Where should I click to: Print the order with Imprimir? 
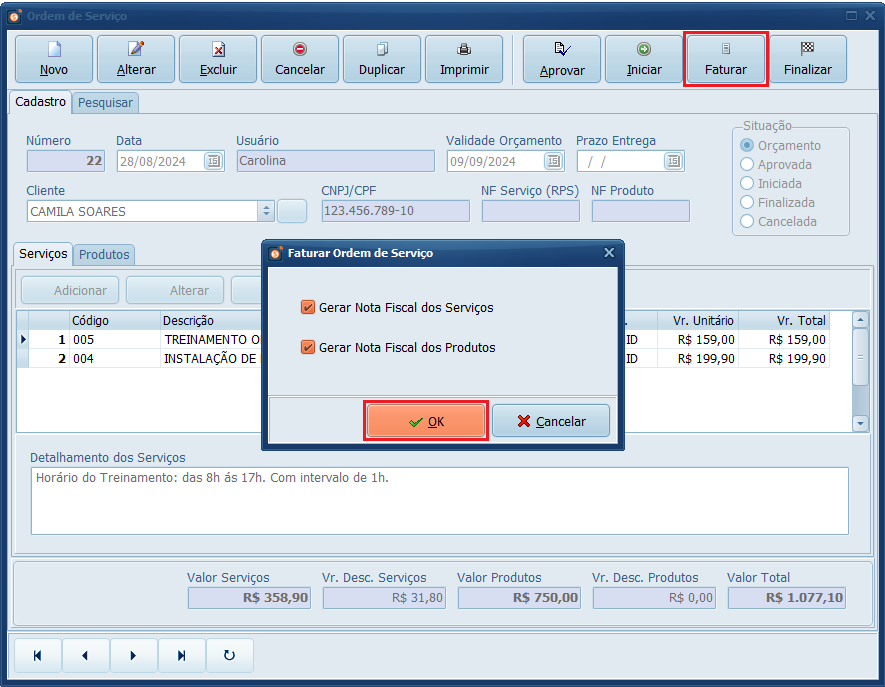coord(464,59)
